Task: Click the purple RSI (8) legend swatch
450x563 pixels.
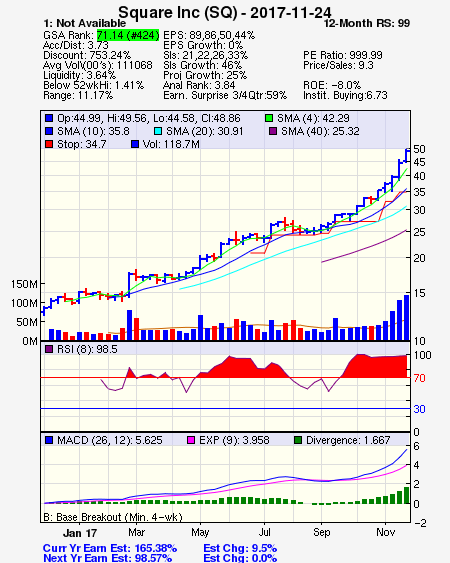Action: [x=49, y=349]
